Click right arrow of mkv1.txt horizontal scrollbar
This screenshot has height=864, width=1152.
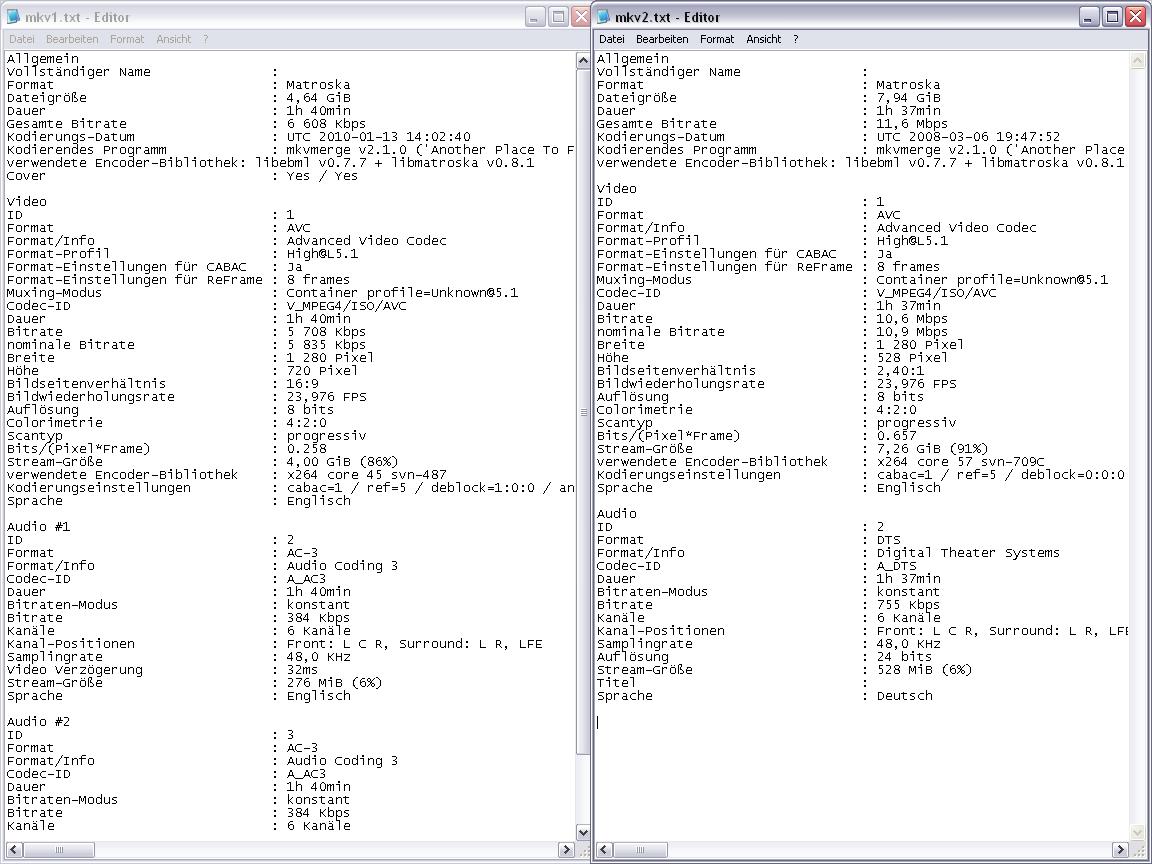coord(566,850)
